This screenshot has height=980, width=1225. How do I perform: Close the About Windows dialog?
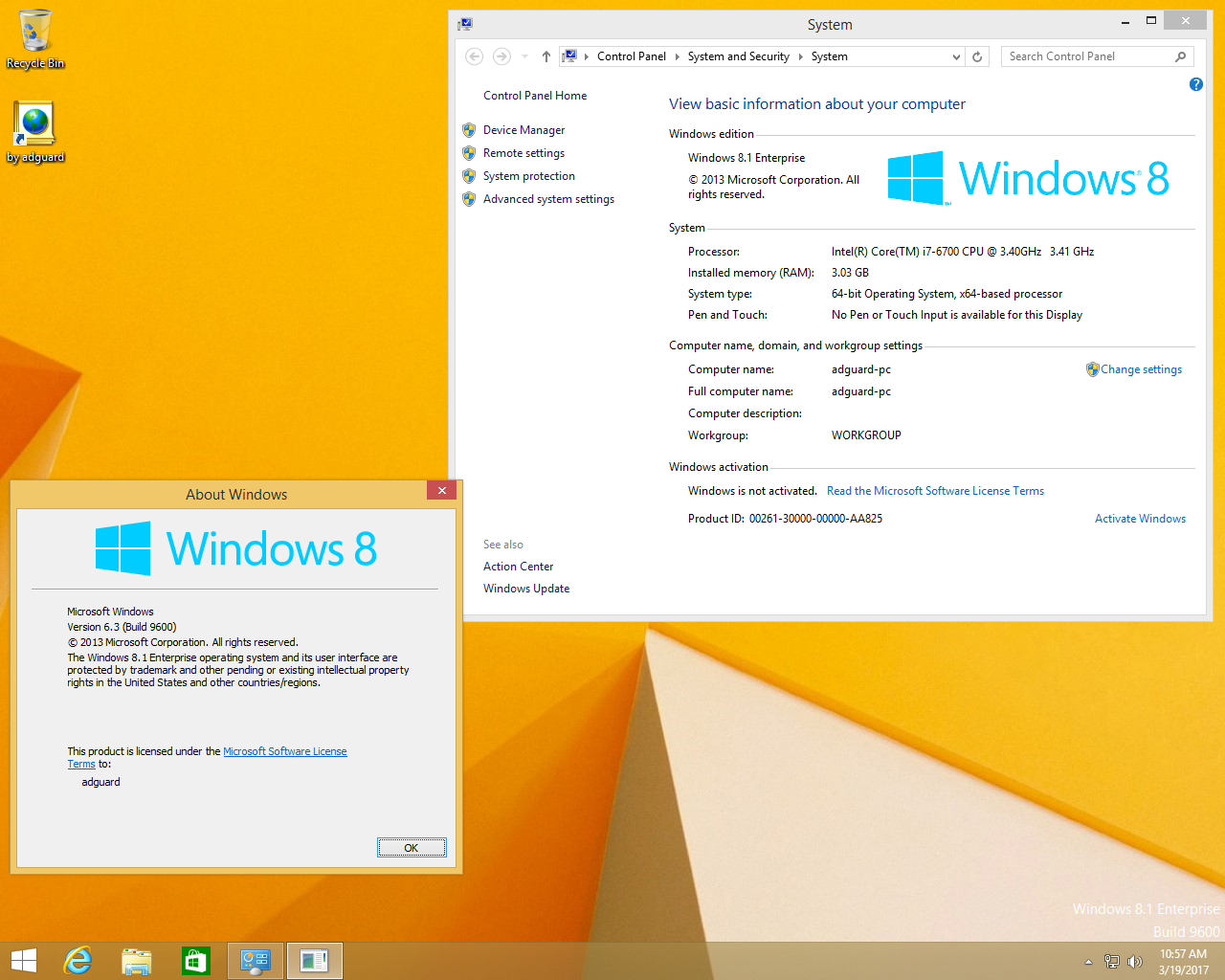[x=441, y=491]
